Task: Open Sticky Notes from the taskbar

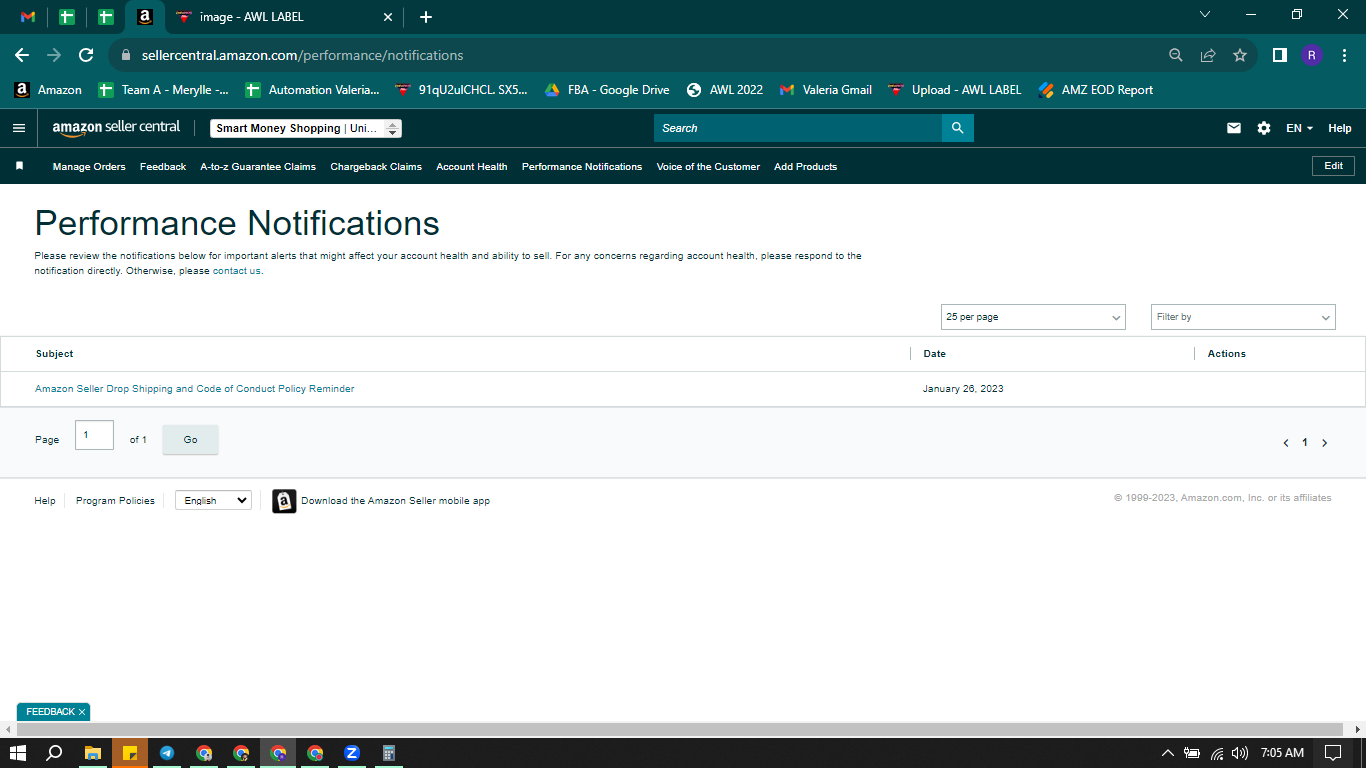Action: [130, 753]
